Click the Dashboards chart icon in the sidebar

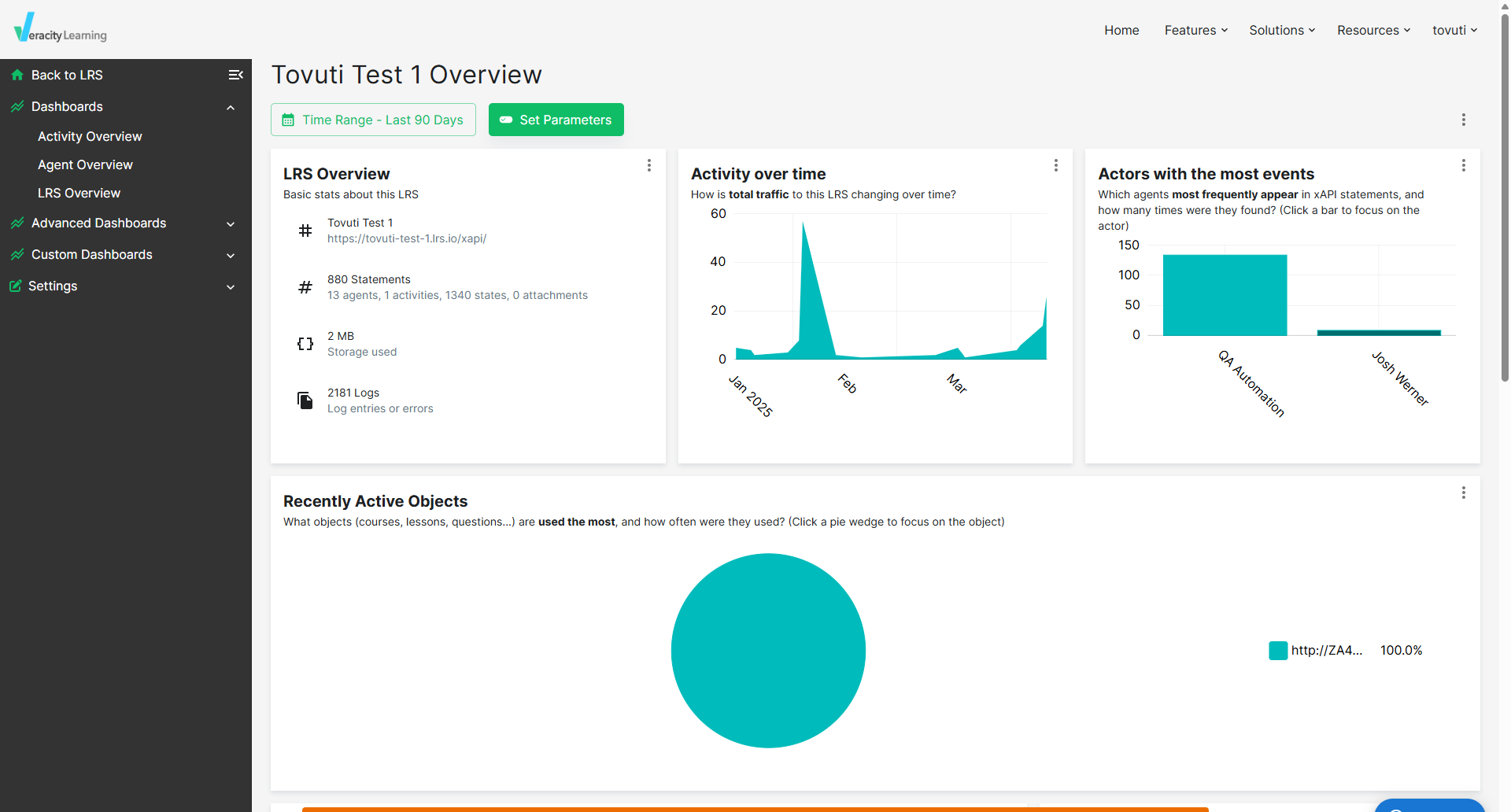pyautogui.click(x=17, y=106)
